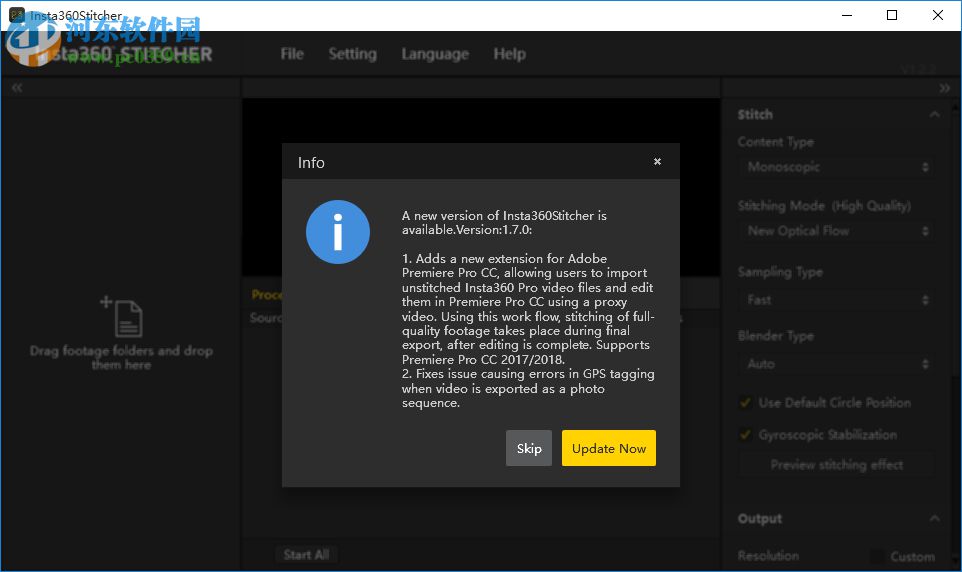Screen dimensions: 962x572
Task: Click the Update Now button
Action: pyautogui.click(x=608, y=449)
